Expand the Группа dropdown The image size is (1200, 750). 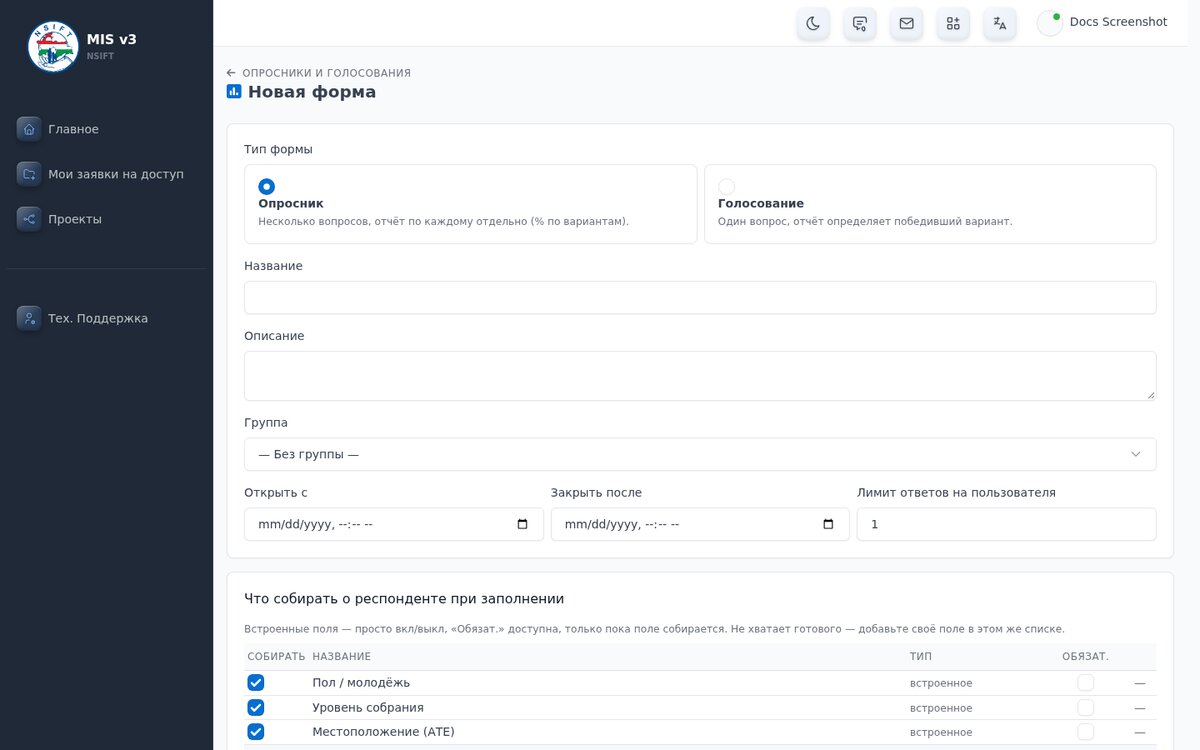click(700, 454)
